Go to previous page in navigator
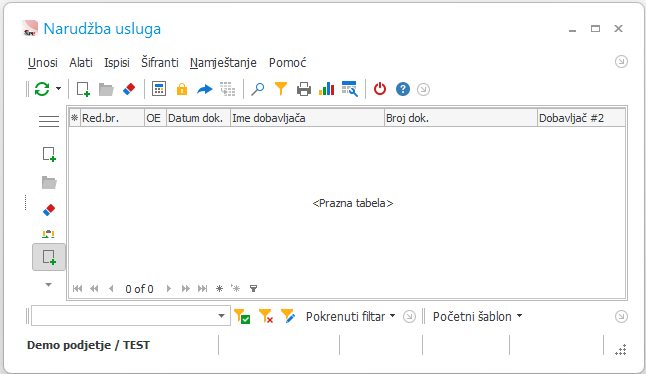Image resolution: width=646 pixels, height=374 pixels. pyautogui.click(x=94, y=289)
